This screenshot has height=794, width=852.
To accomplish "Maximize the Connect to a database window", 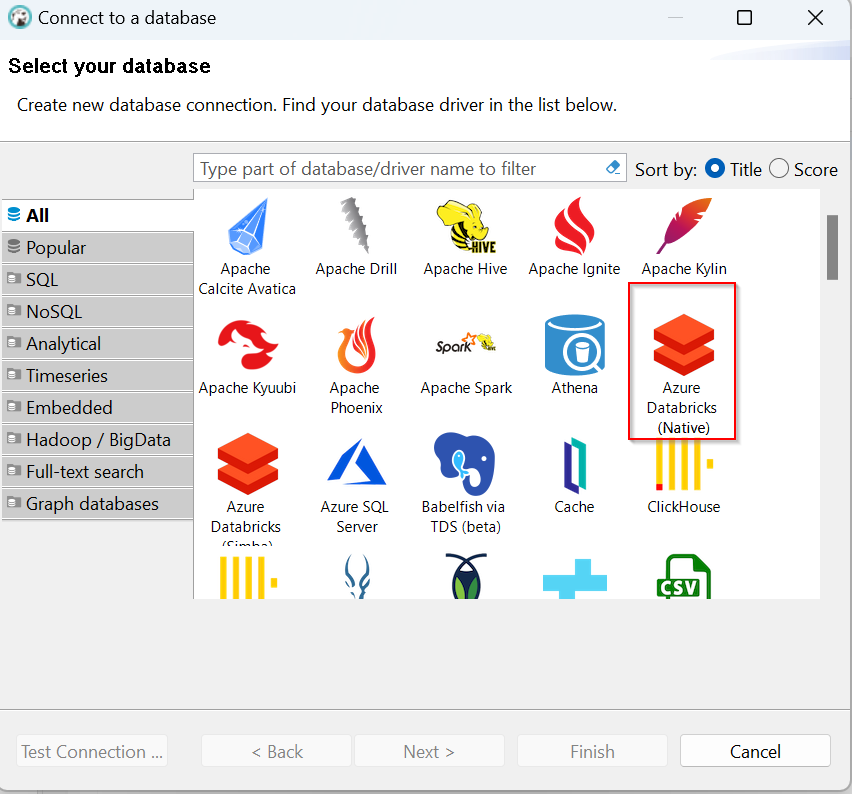I will click(x=744, y=18).
